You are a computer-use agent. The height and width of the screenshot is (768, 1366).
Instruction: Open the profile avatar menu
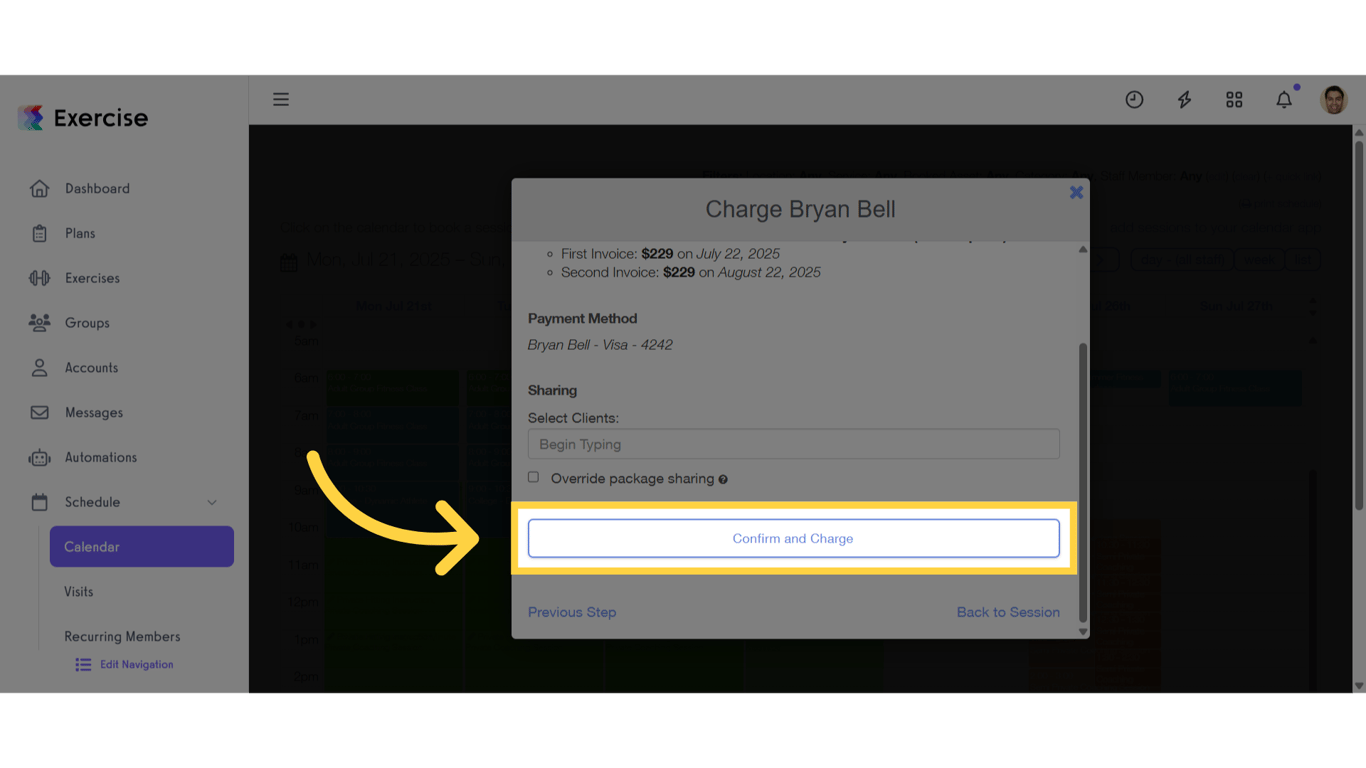[x=1334, y=99]
